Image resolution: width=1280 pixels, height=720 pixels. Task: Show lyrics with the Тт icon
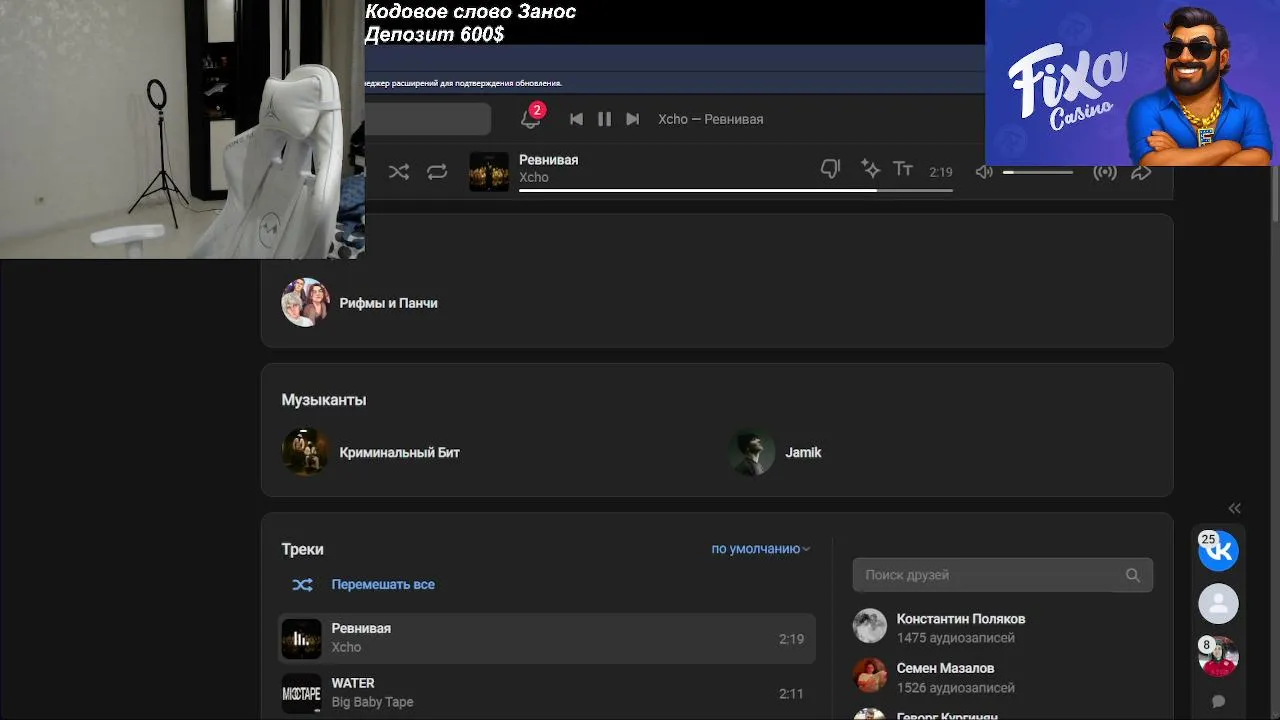pyautogui.click(x=903, y=169)
